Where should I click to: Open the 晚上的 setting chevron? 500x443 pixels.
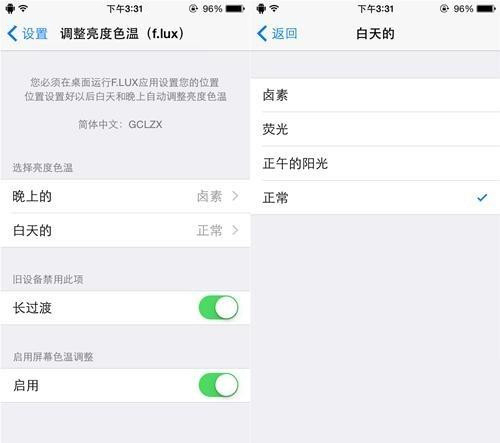(x=235, y=196)
